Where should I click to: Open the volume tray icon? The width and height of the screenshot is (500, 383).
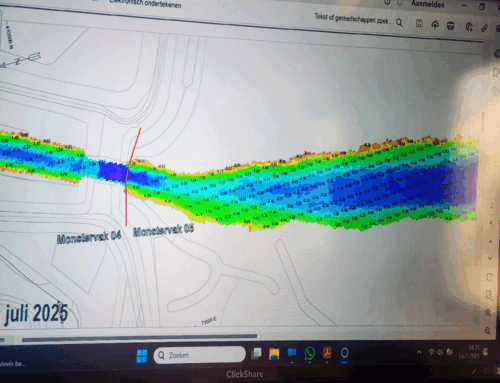coord(440,352)
